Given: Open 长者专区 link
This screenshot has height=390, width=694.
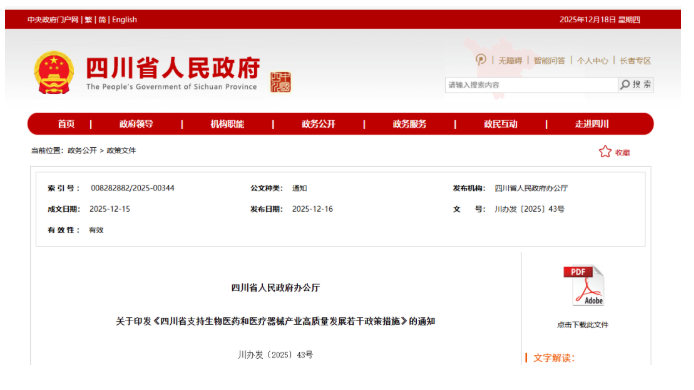Looking at the screenshot, I should pyautogui.click(x=635, y=61).
